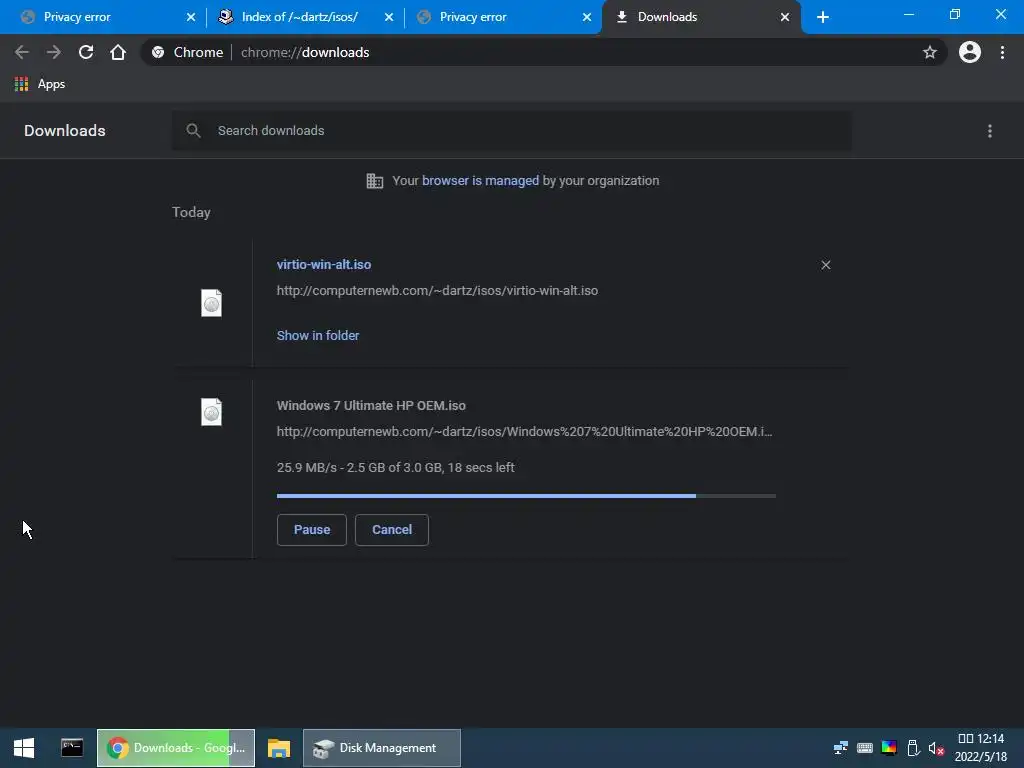Open Chrome's three-dot main menu
This screenshot has width=1024, height=768.
pyautogui.click(x=1002, y=52)
